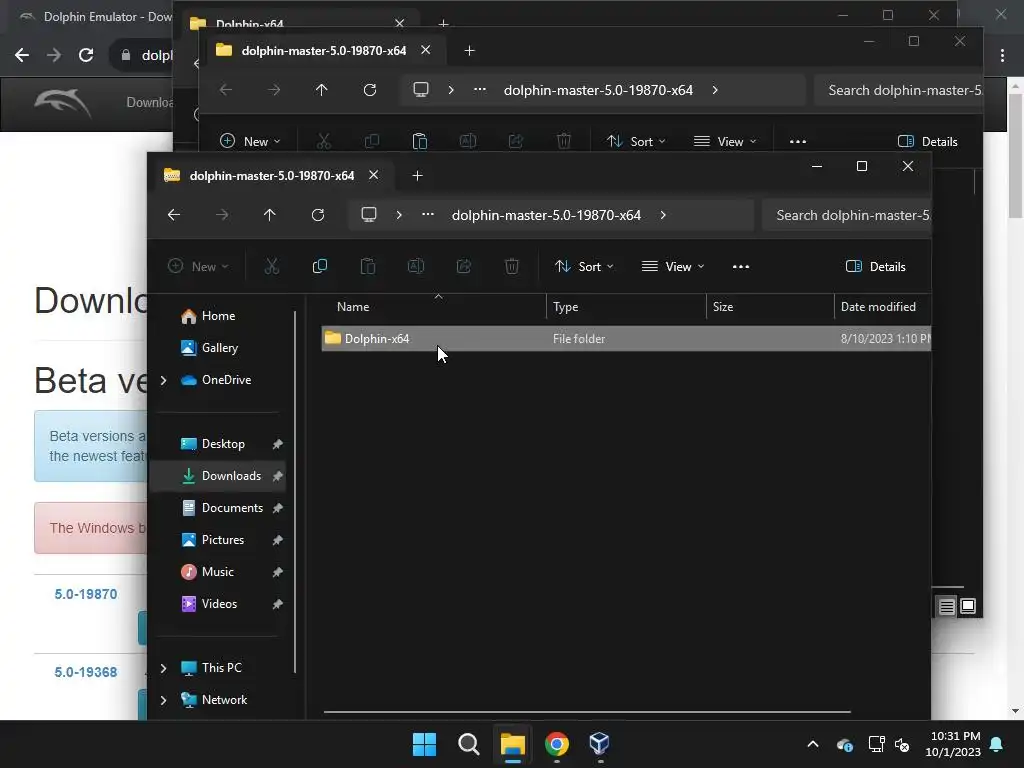Image resolution: width=1024 pixels, height=768 pixels.
Task: Sort by the Size column header
Action: [770, 307]
